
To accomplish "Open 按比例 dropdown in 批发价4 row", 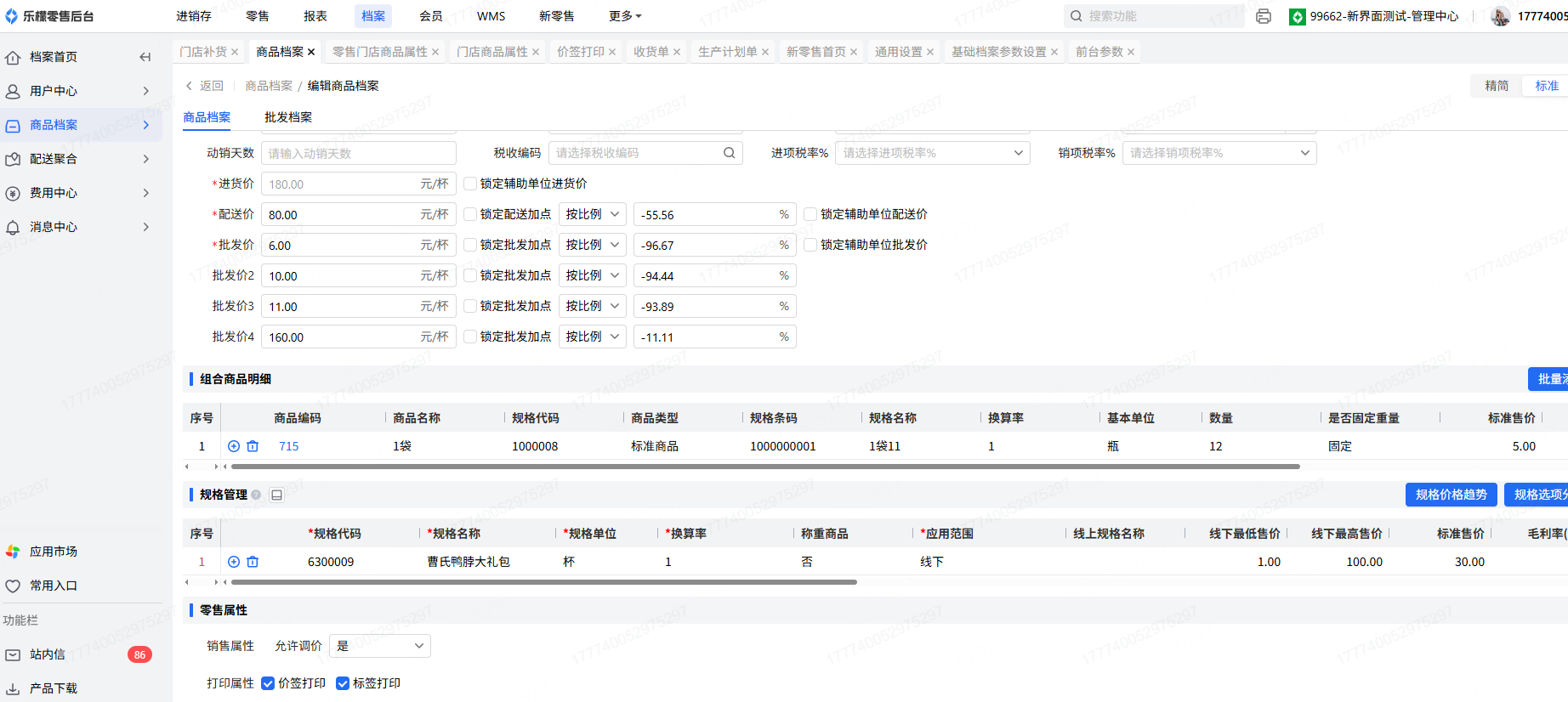I will click(x=593, y=337).
